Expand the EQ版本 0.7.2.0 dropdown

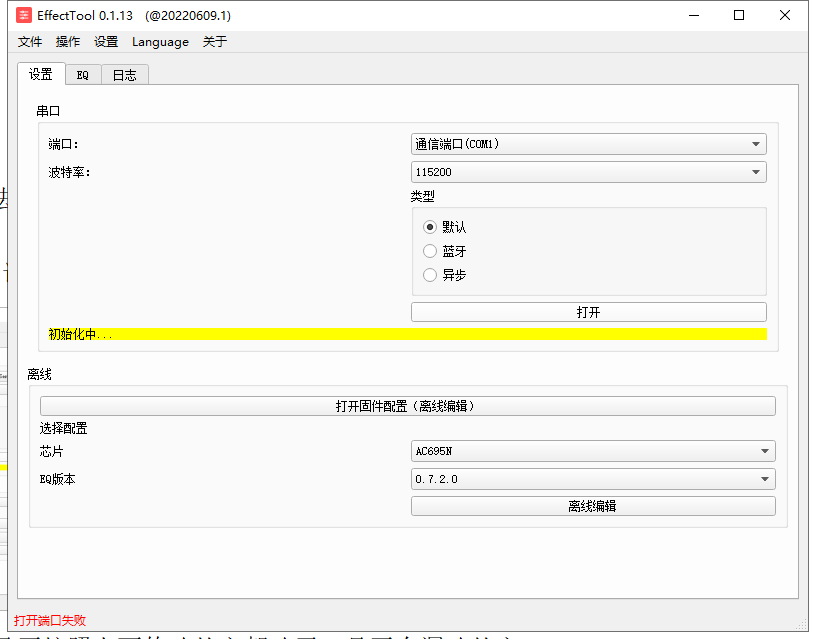[593, 479]
